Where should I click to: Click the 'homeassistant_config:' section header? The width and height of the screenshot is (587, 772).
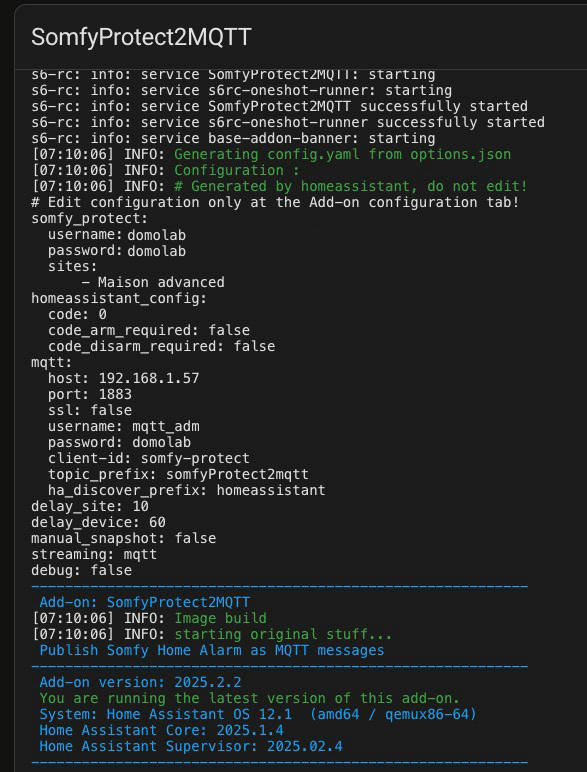pos(119,298)
